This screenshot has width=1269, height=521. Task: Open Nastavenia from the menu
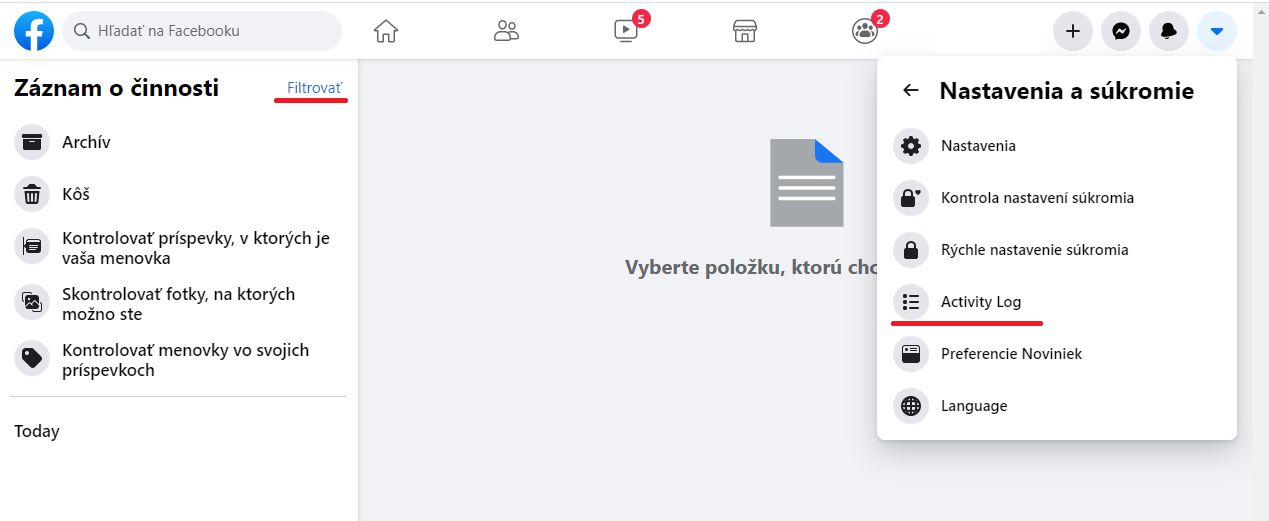coord(1057,146)
